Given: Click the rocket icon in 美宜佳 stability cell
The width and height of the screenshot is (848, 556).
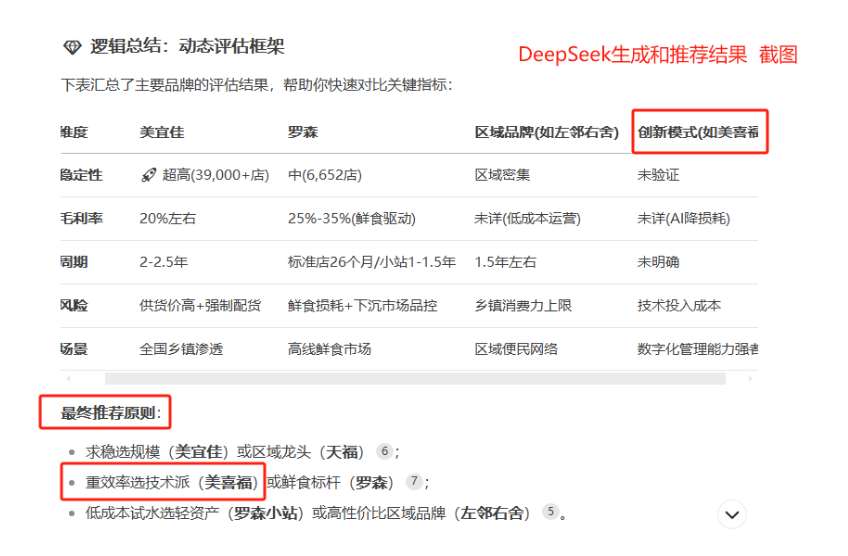Looking at the screenshot, I should point(149,175).
